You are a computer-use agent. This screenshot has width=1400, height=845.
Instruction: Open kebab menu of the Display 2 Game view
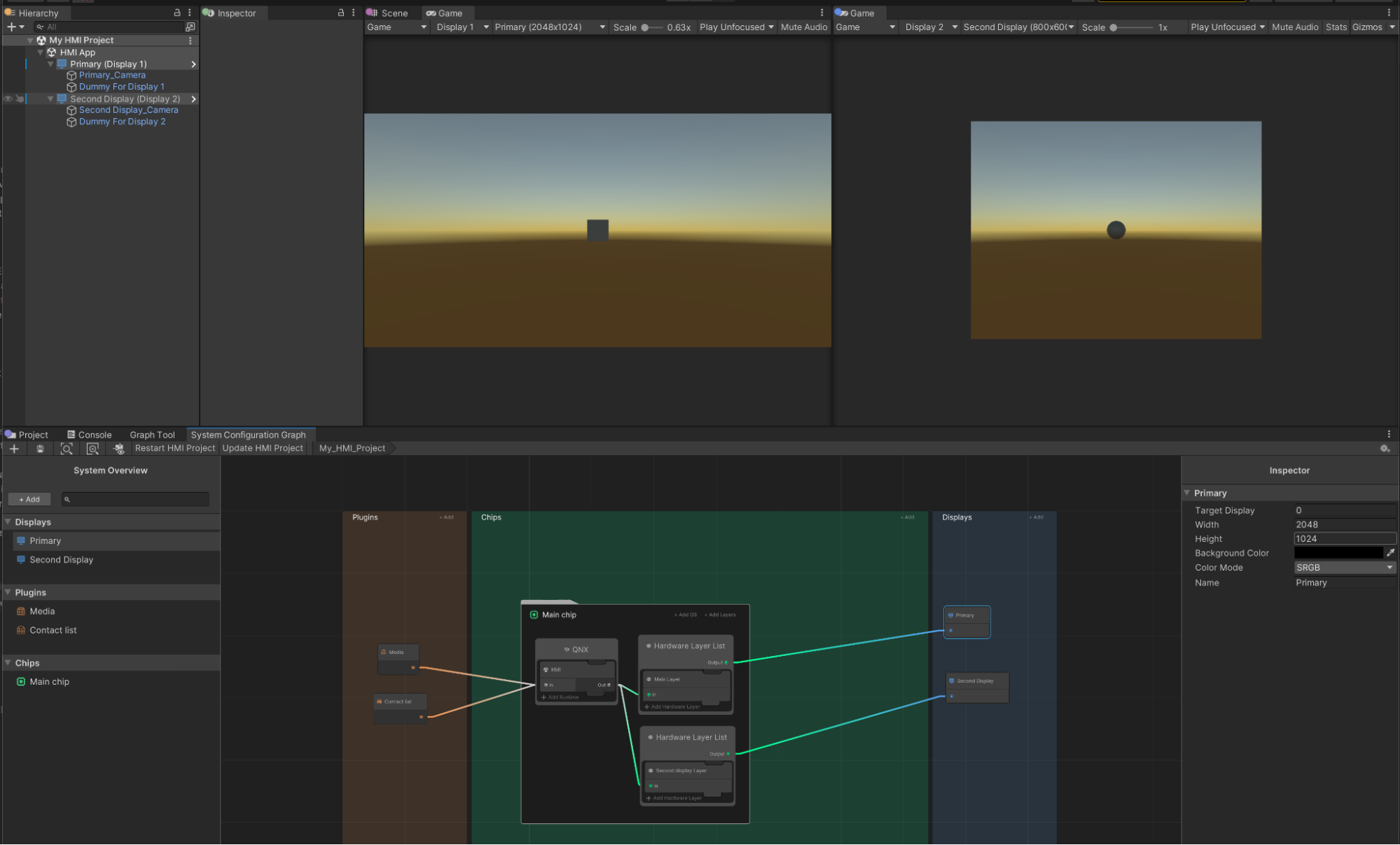tap(1389, 13)
